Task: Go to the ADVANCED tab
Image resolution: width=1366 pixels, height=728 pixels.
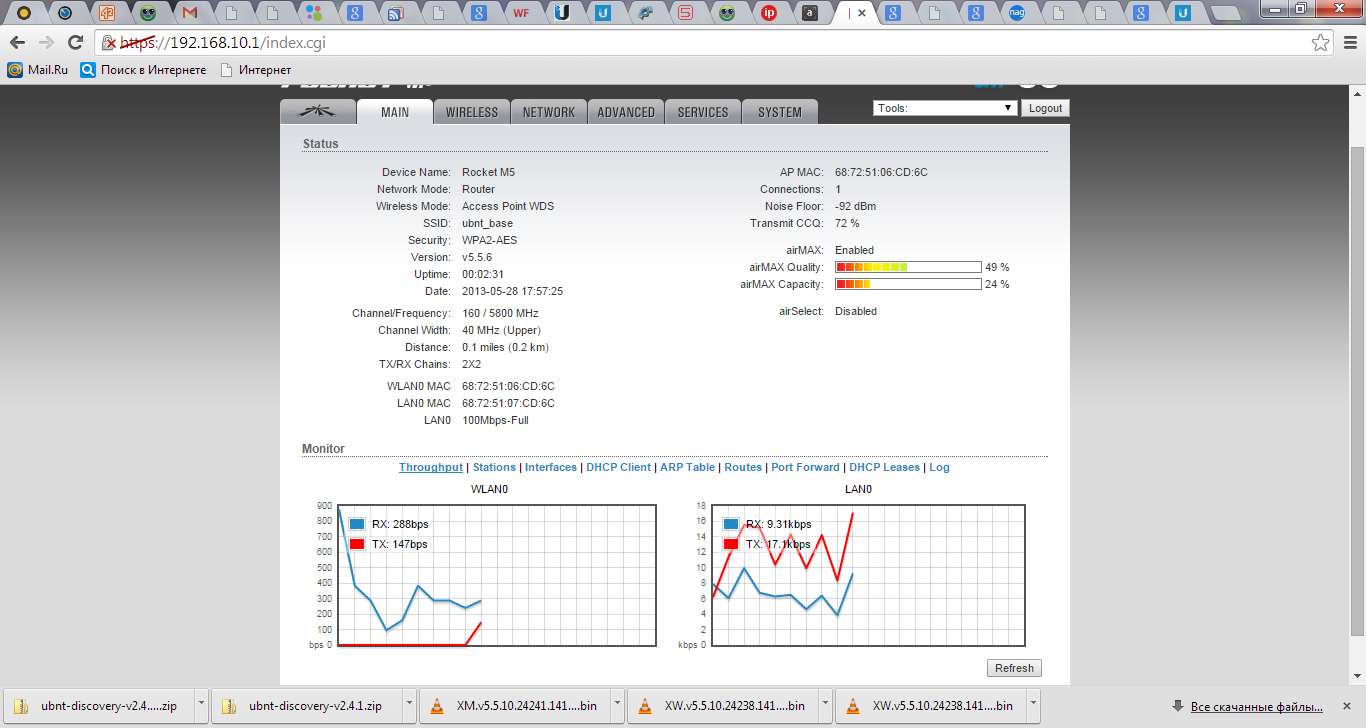Action: (x=626, y=112)
